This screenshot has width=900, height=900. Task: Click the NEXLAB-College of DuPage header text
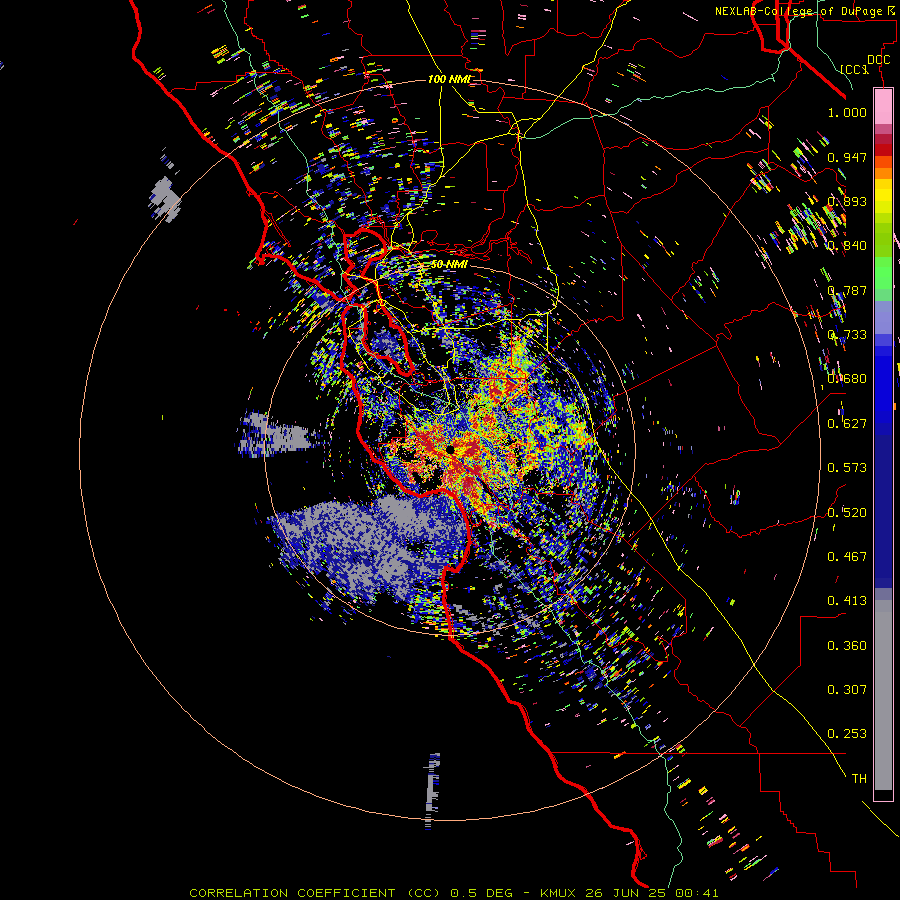[x=804, y=11]
